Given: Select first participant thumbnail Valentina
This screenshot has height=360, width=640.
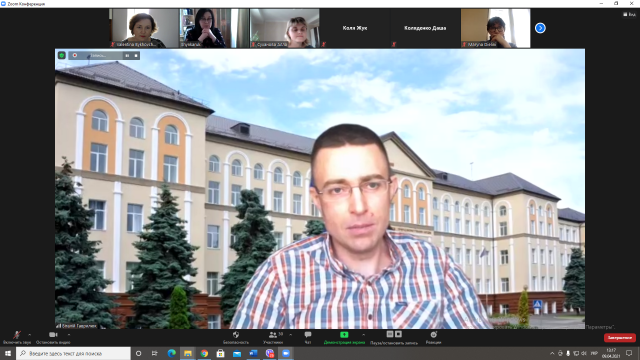Looking at the screenshot, I should click(x=144, y=28).
